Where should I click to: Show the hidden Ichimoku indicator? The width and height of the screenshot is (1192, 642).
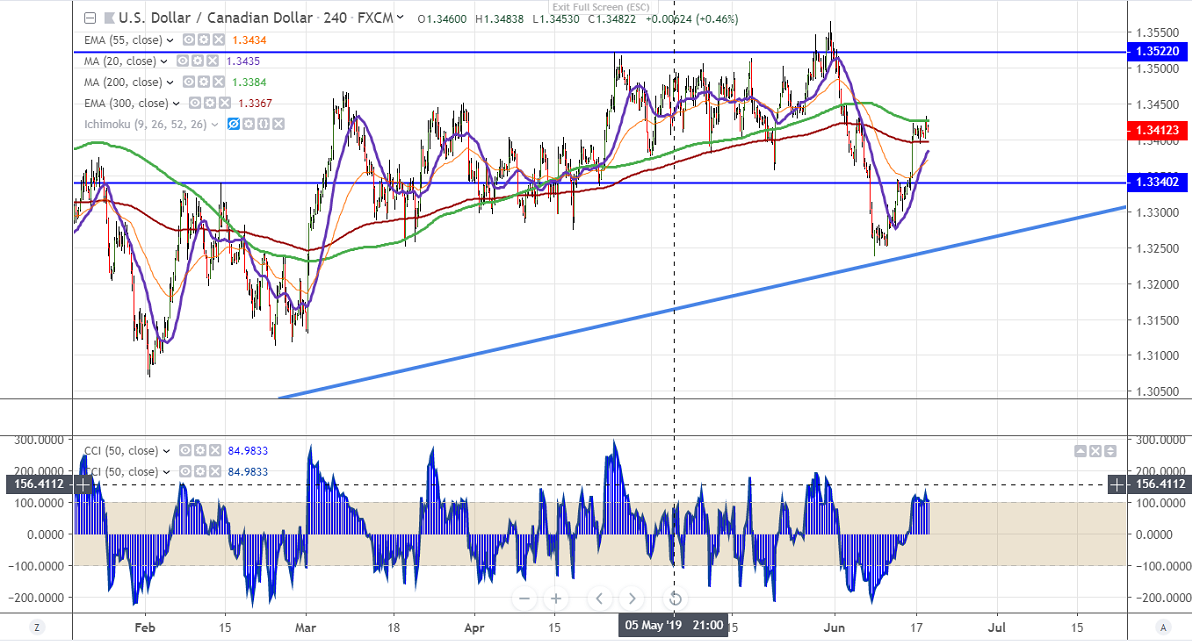tap(233, 124)
